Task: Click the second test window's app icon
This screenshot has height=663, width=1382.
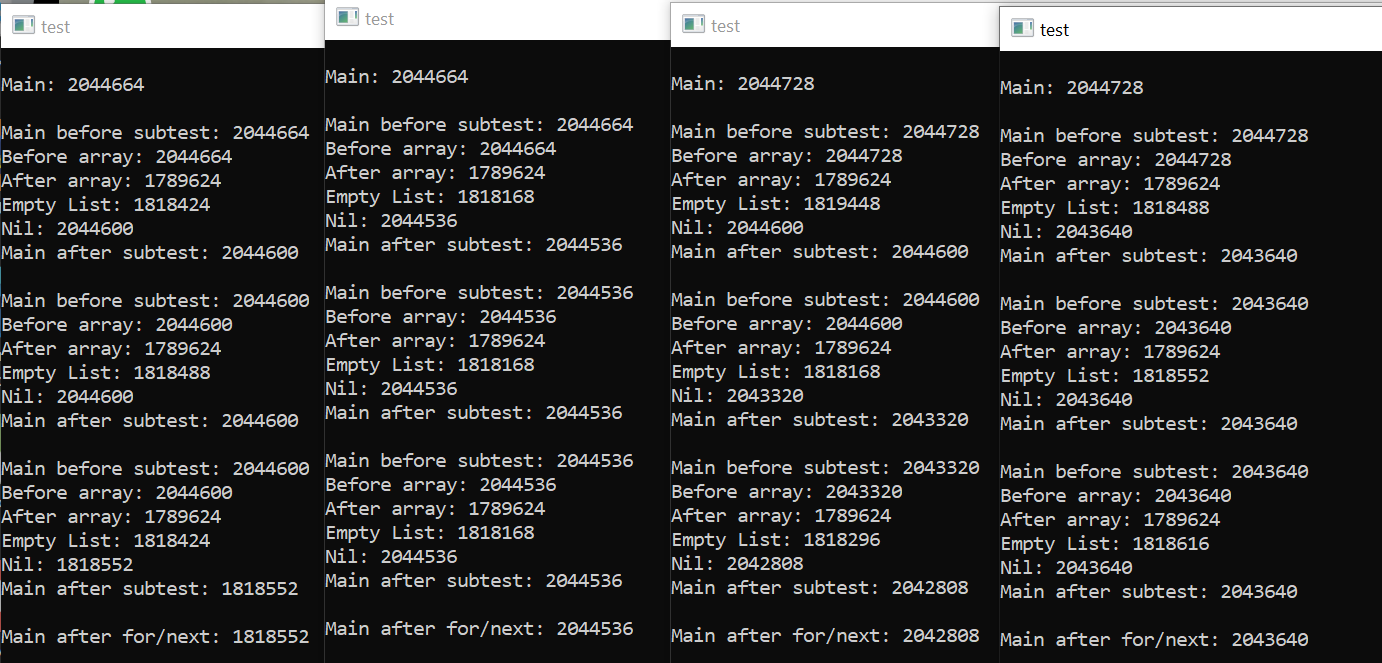Action: click(347, 17)
